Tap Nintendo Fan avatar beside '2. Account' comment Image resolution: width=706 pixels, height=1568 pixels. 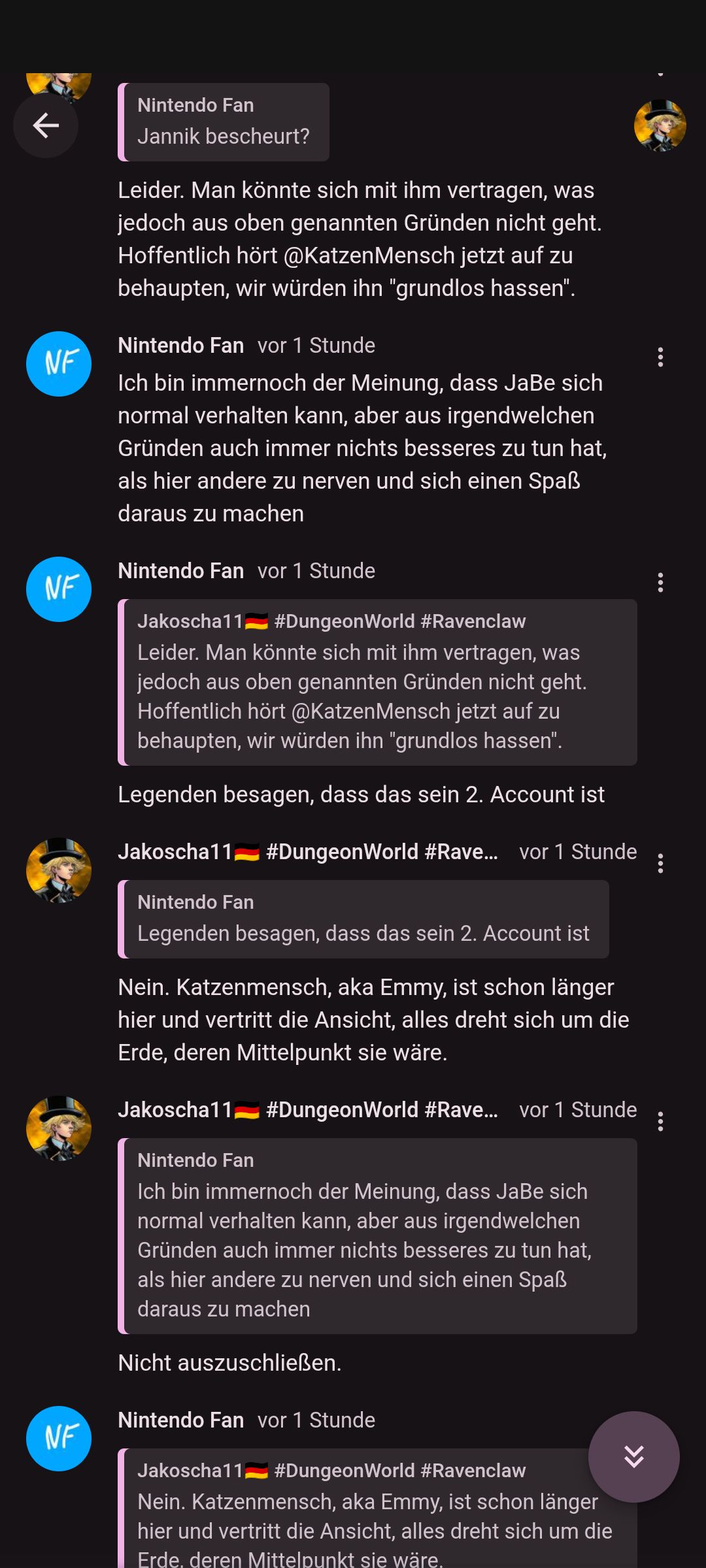59,589
